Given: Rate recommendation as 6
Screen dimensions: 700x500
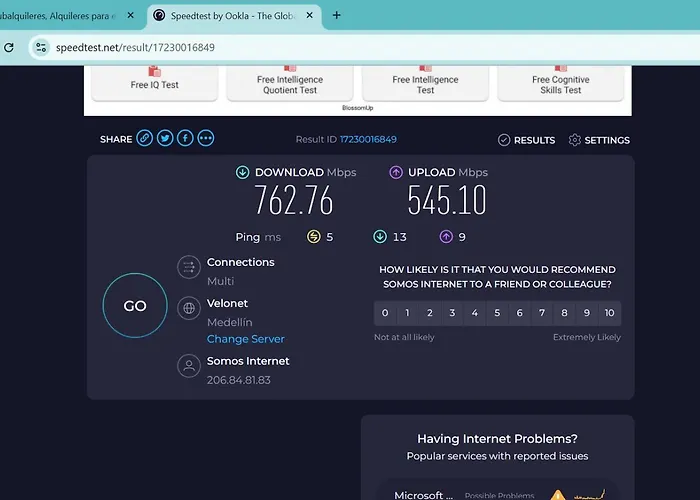Looking at the screenshot, I should pos(520,313).
